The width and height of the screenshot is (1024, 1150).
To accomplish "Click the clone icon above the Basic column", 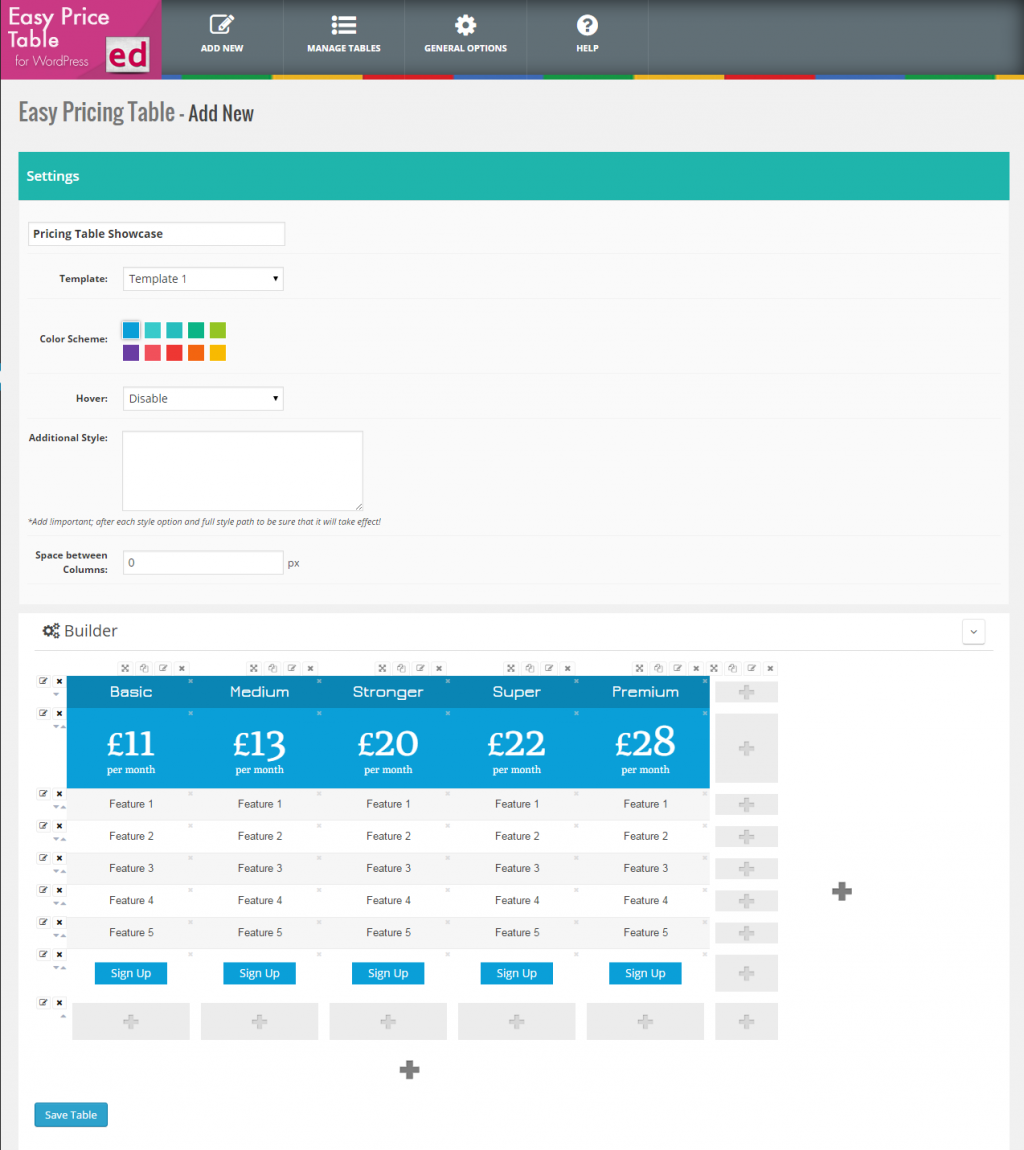I will point(144,667).
